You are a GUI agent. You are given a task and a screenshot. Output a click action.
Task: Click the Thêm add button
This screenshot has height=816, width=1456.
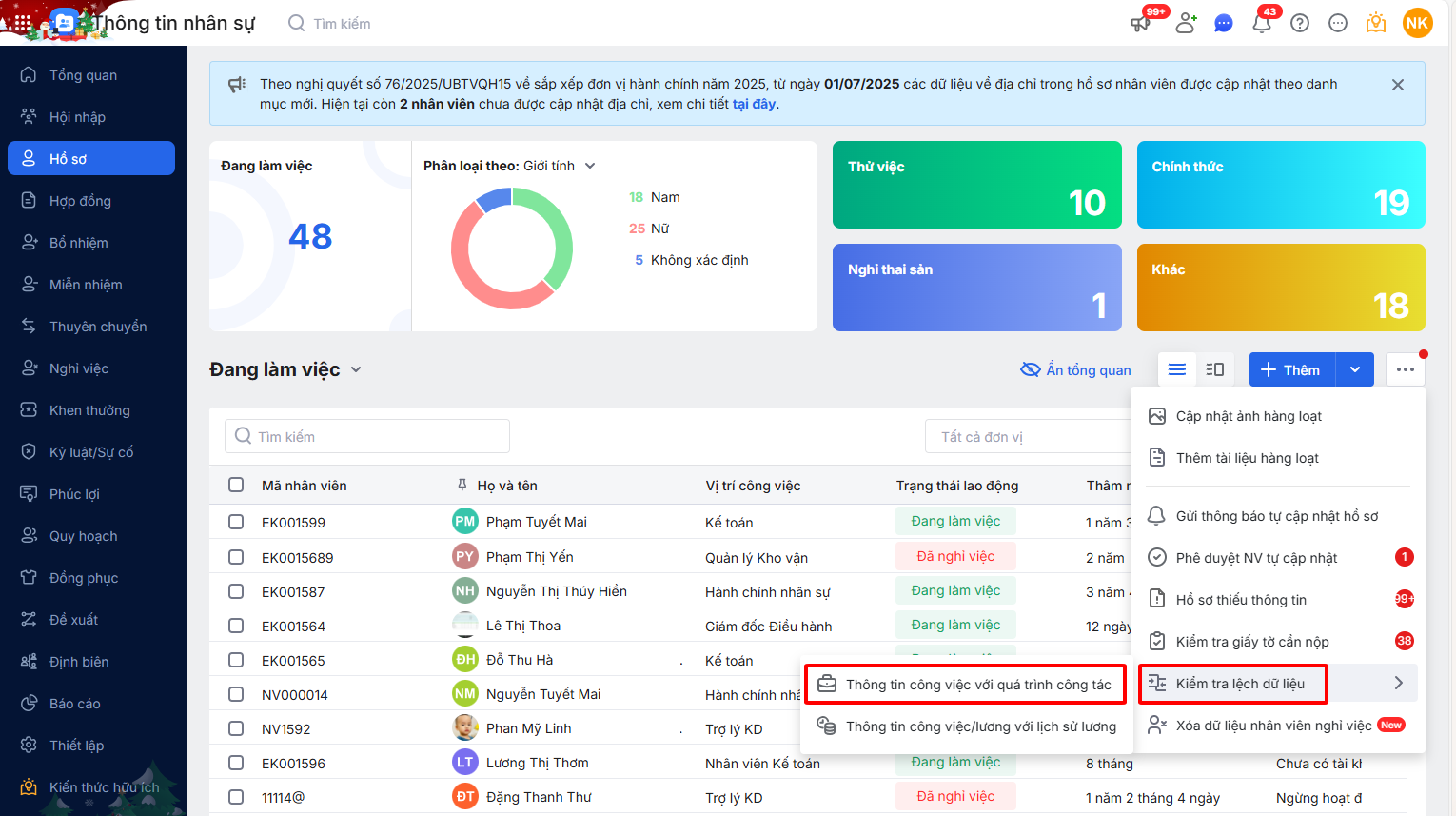pyautogui.click(x=1291, y=369)
